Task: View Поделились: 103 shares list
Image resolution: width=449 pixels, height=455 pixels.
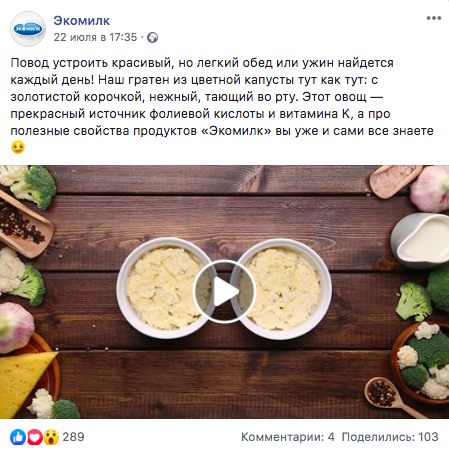Action: click(390, 437)
